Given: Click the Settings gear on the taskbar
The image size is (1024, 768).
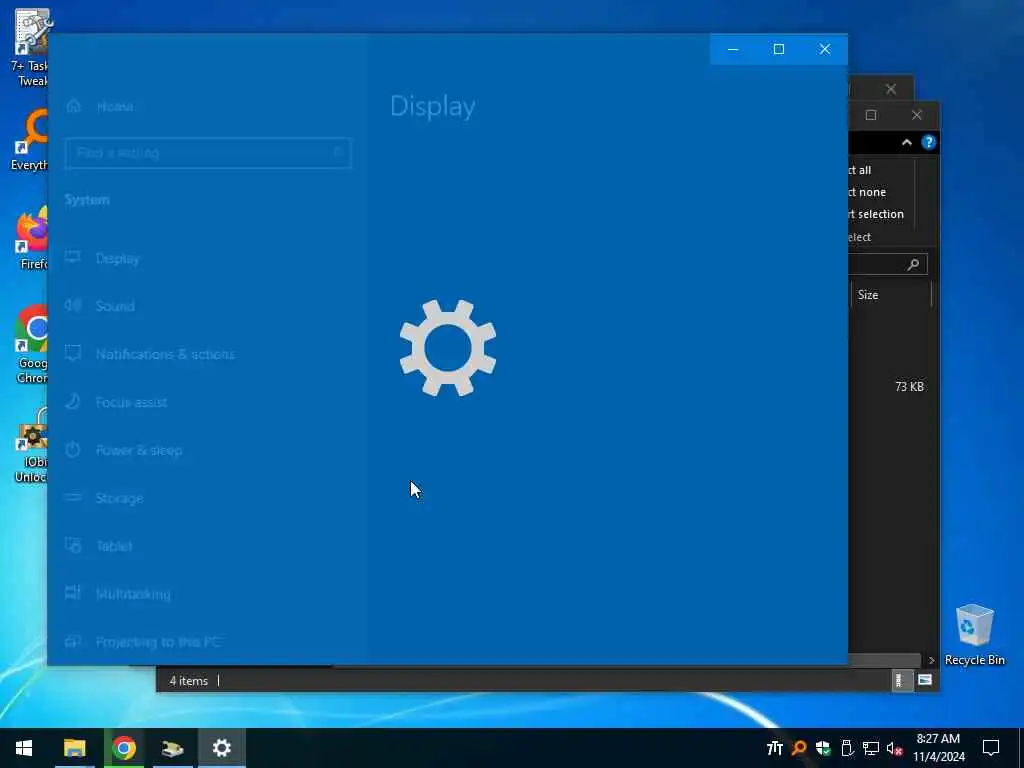Looking at the screenshot, I should (x=221, y=748).
